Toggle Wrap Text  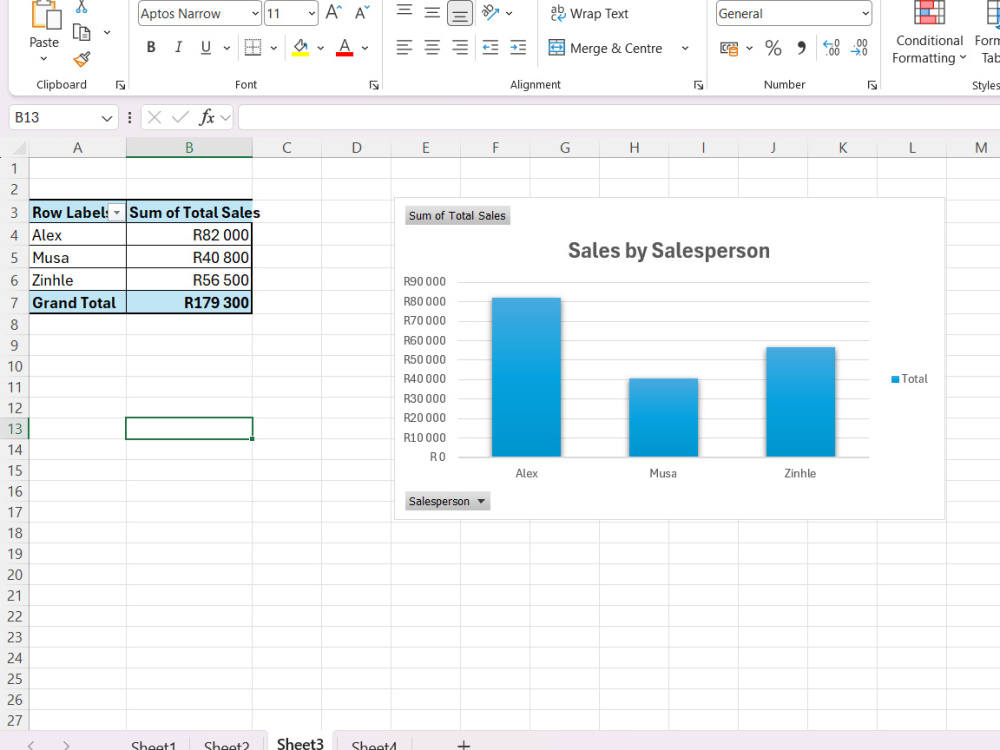point(589,13)
